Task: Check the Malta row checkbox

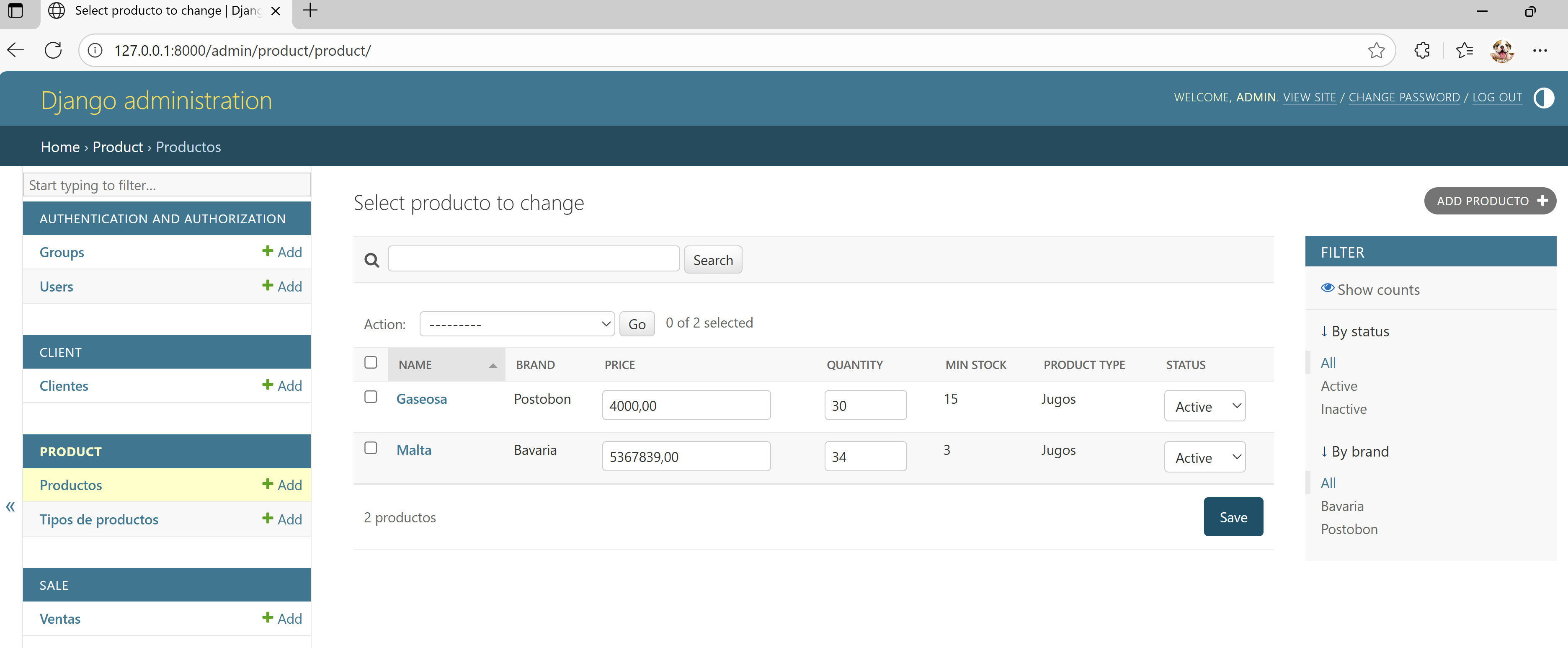Action: click(x=371, y=448)
